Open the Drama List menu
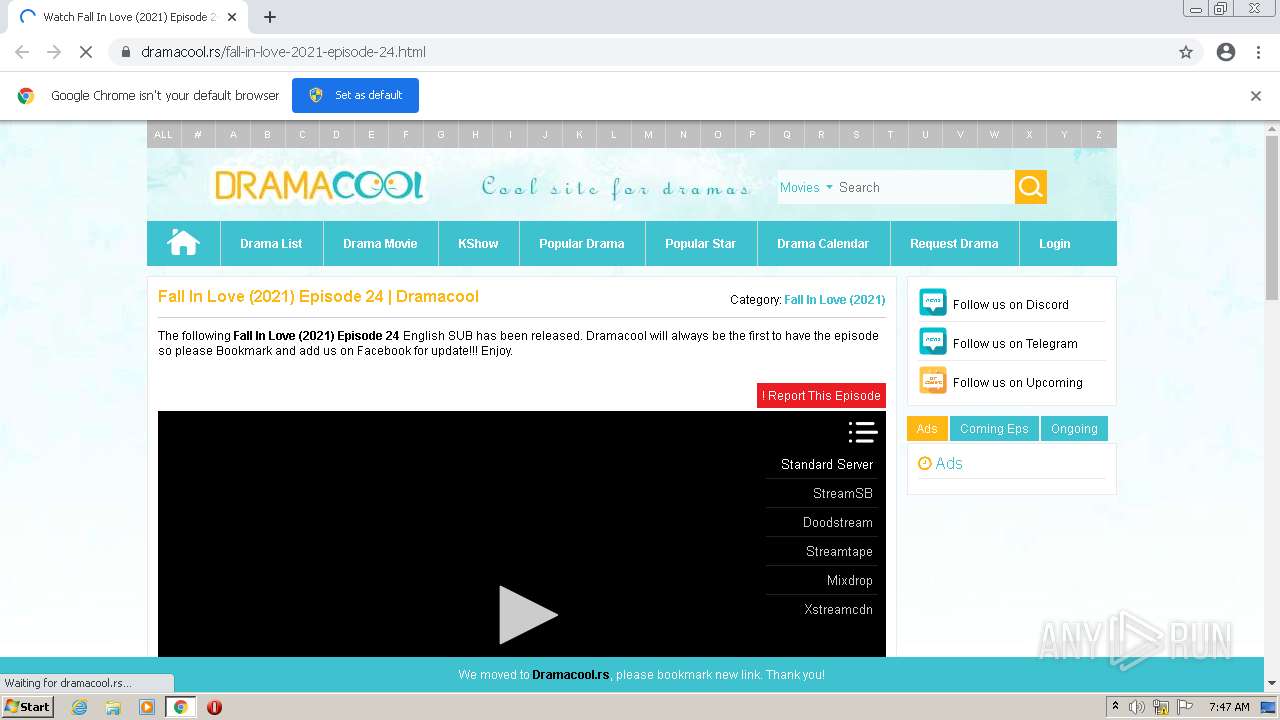The width and height of the screenshot is (1280, 720). [271, 243]
